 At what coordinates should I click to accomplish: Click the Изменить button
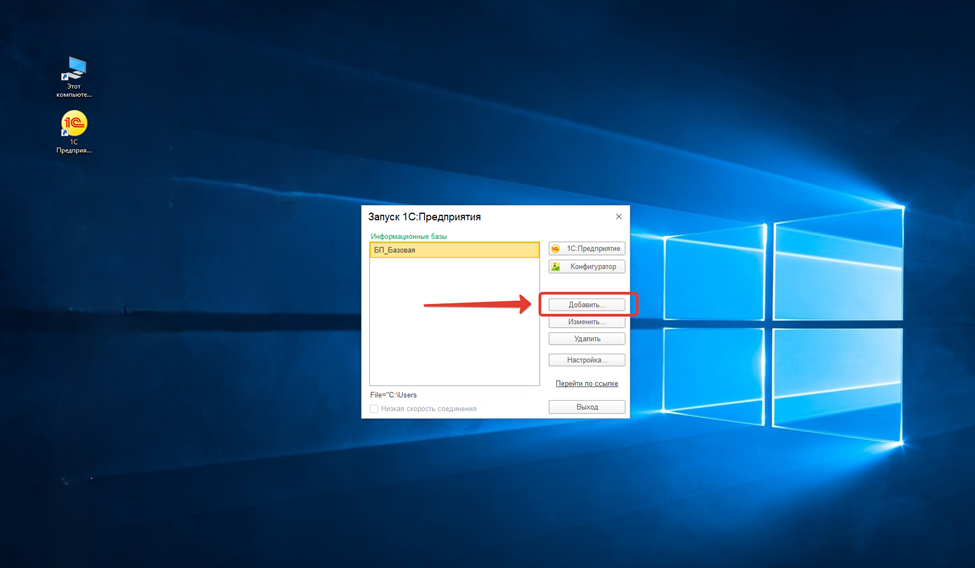(586, 322)
